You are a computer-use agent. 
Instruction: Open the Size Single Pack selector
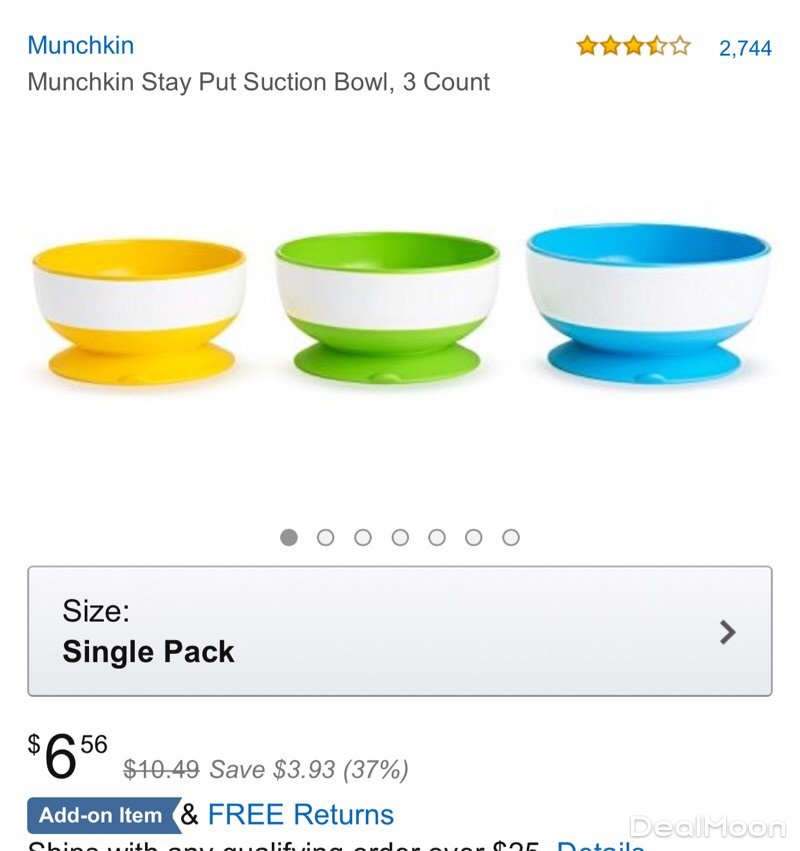click(399, 631)
